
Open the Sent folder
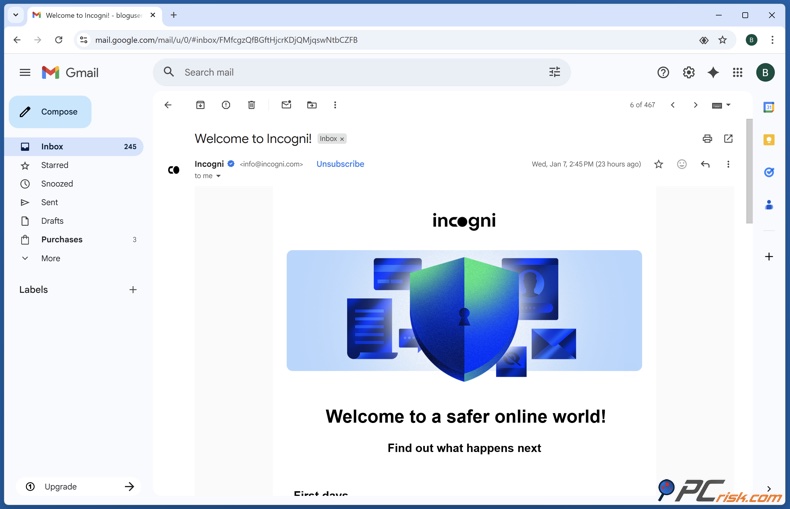[49, 202]
